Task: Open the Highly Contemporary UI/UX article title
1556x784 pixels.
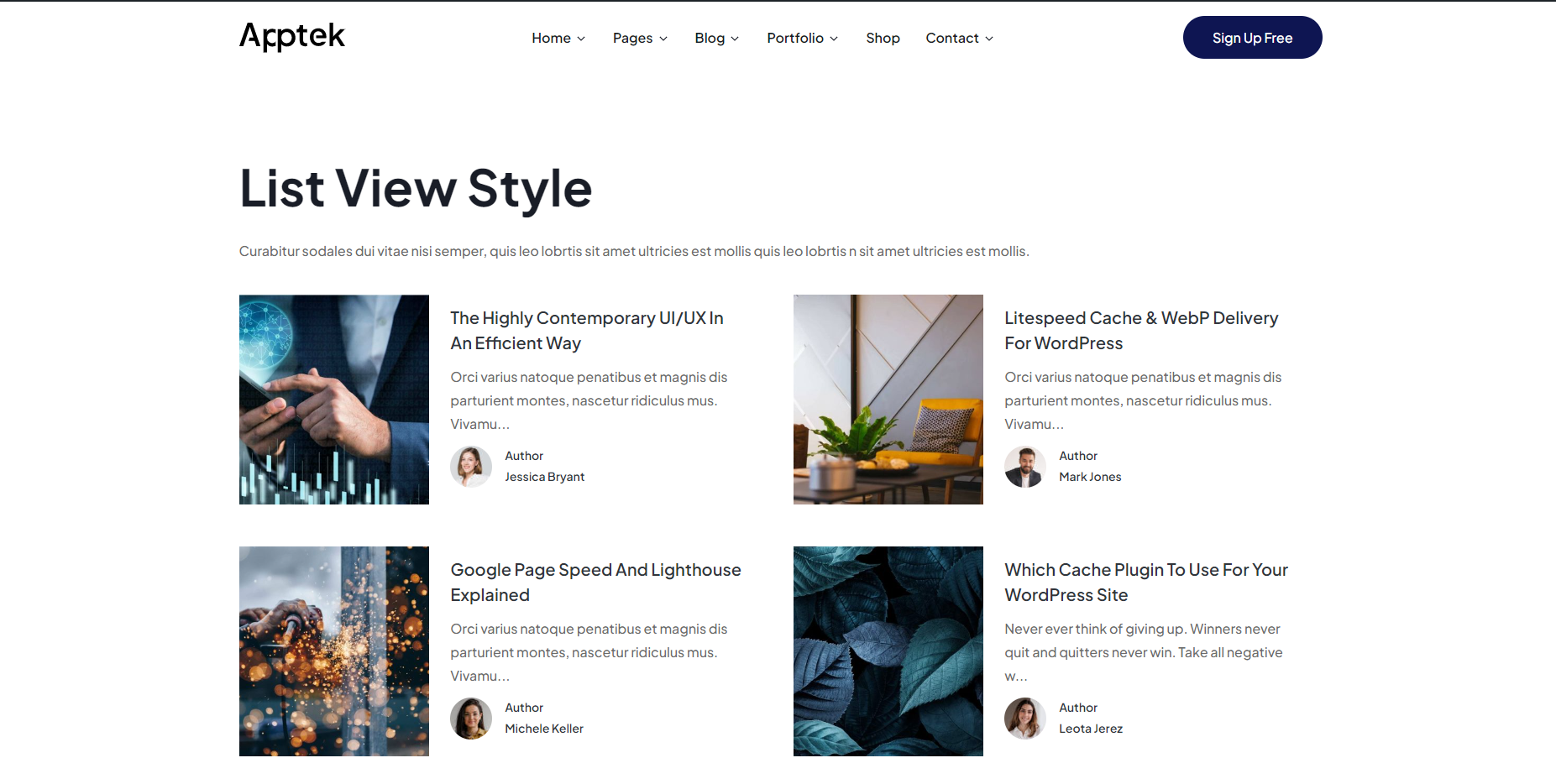Action: (586, 331)
